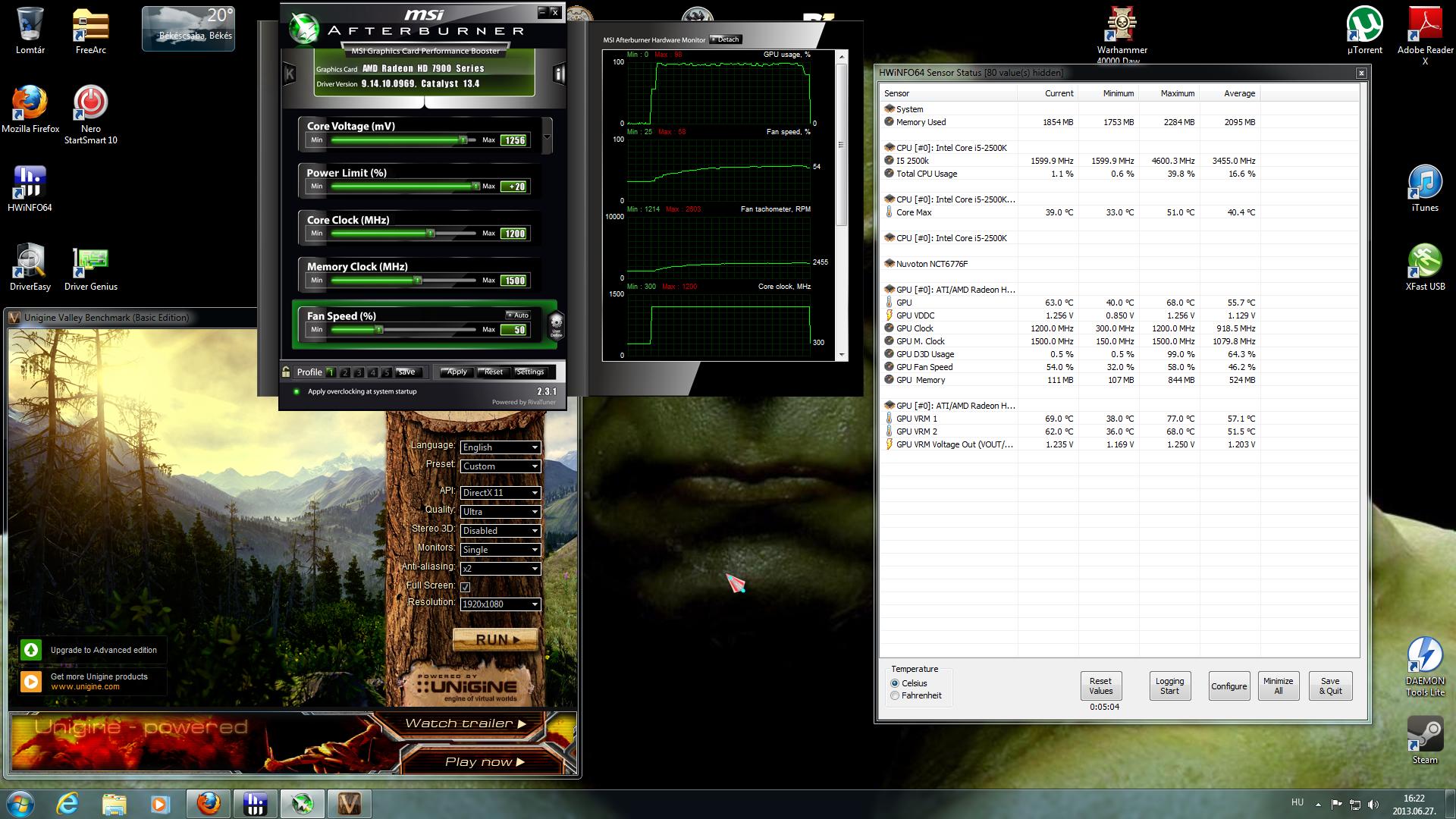Select Afterburner profile slot 3
The image size is (1456, 819).
(x=359, y=372)
